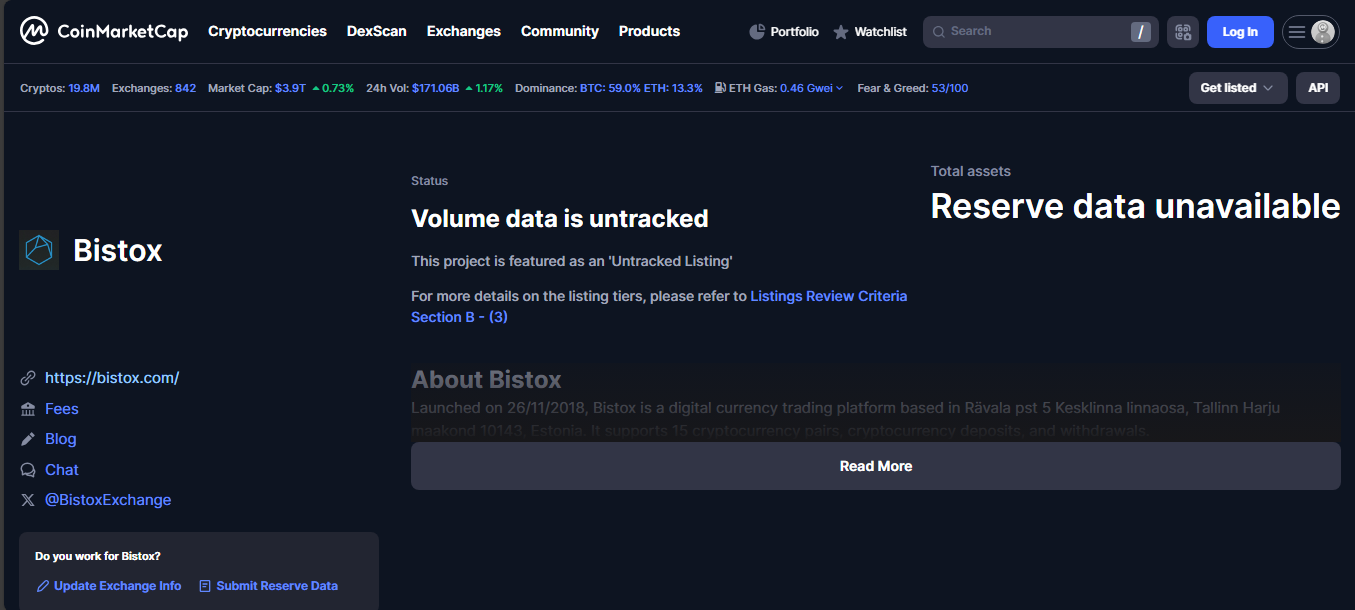Click the Search input field
Viewport: 1355px width, 610px height.
pyautogui.click(x=1030, y=32)
